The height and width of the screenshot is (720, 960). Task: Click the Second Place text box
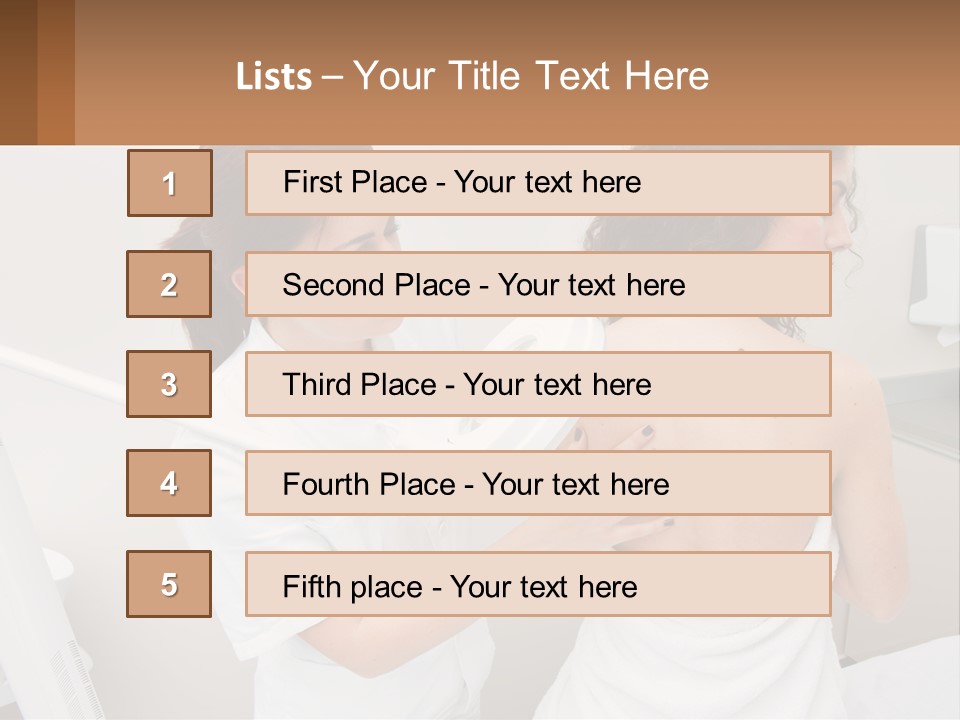(538, 284)
